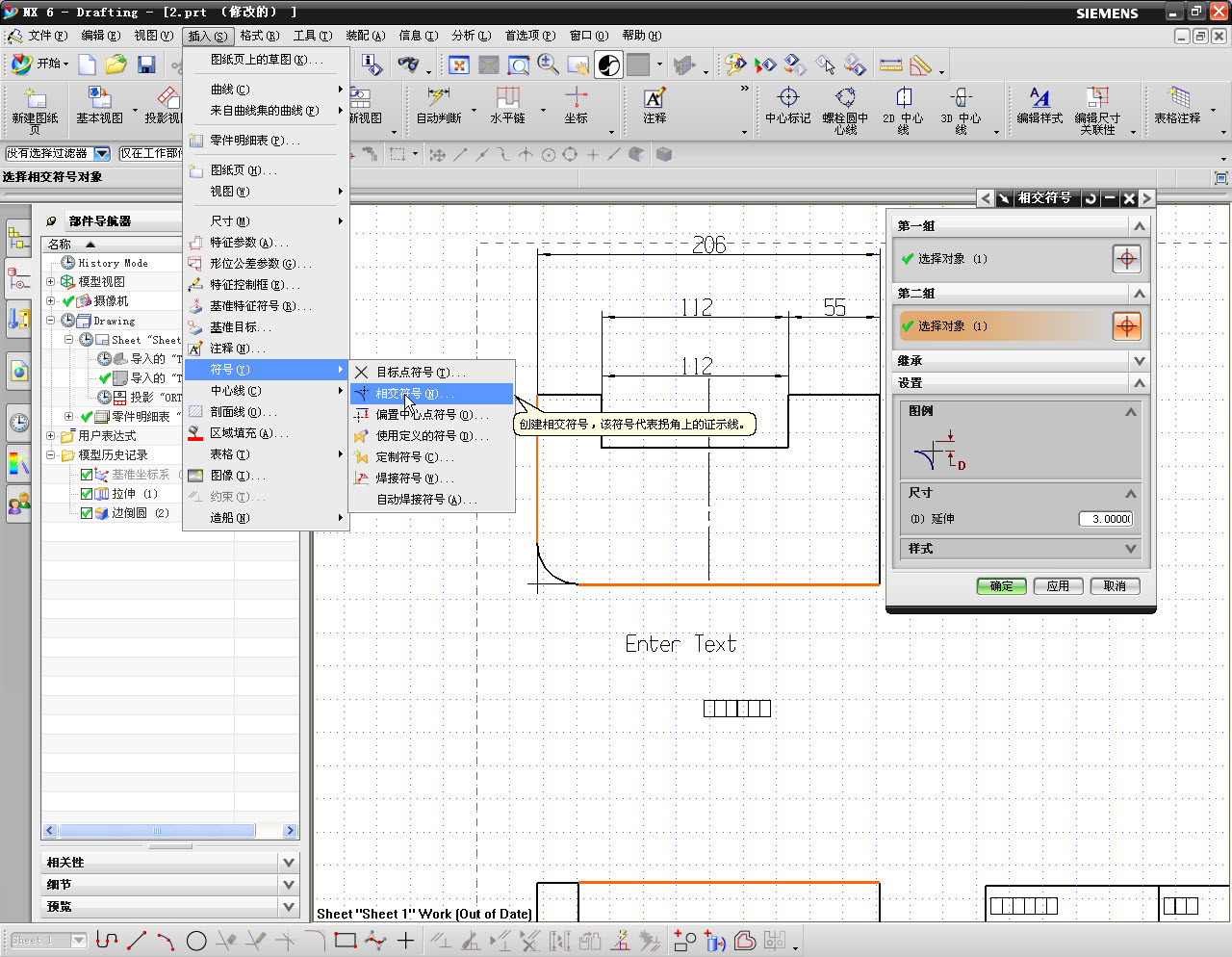Screen dimensions: 1232x957
Task: Expand the 摄像机 tree node
Action: pyautogui.click(x=51, y=301)
